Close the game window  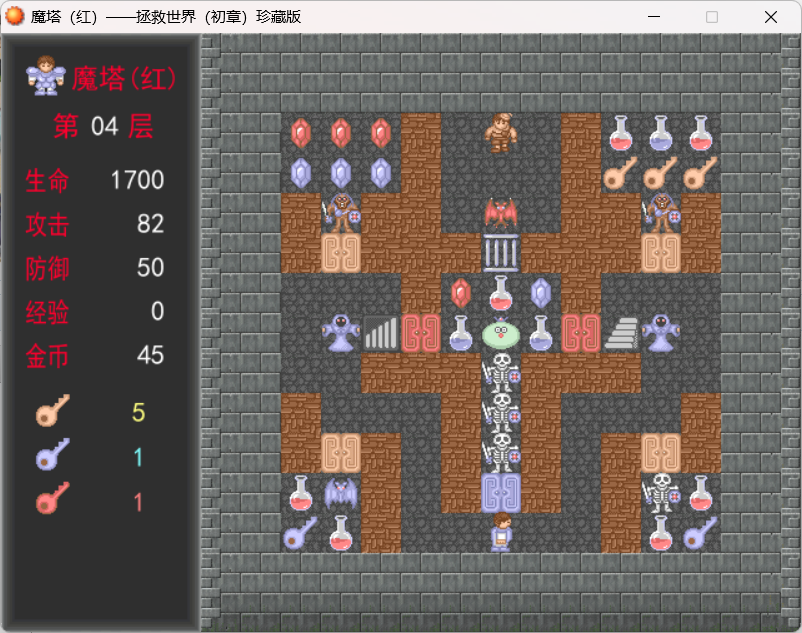pyautogui.click(x=771, y=16)
